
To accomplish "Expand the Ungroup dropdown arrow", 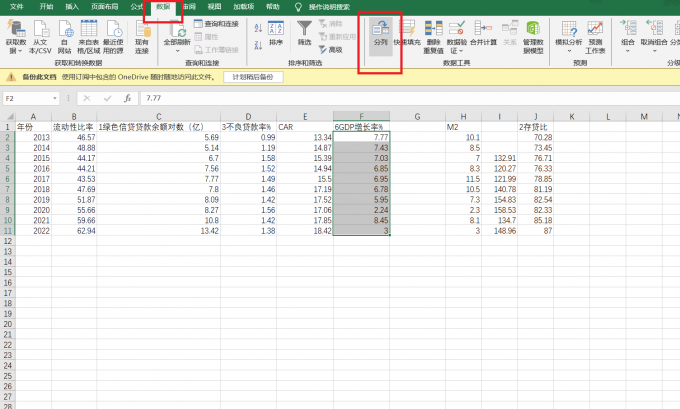I will [x=654, y=51].
